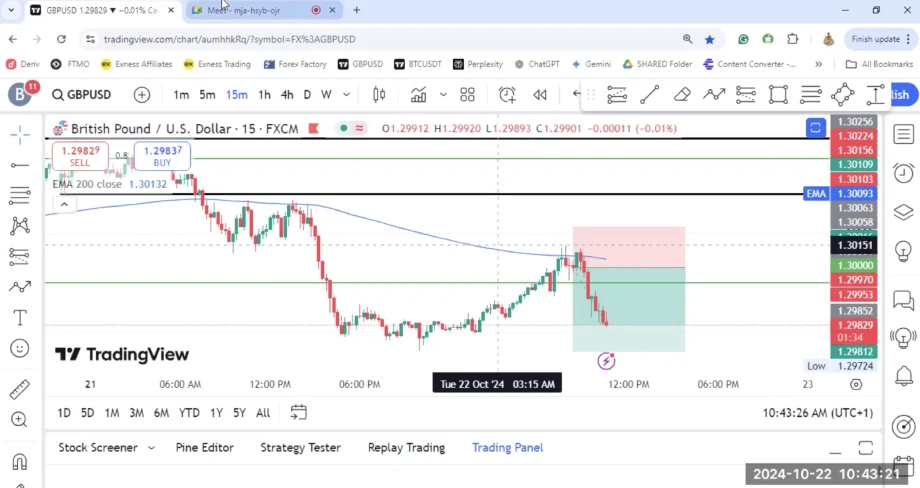Viewport: 920px width, 488px height.
Task: Select the 15m timeframe
Action: (x=236, y=94)
